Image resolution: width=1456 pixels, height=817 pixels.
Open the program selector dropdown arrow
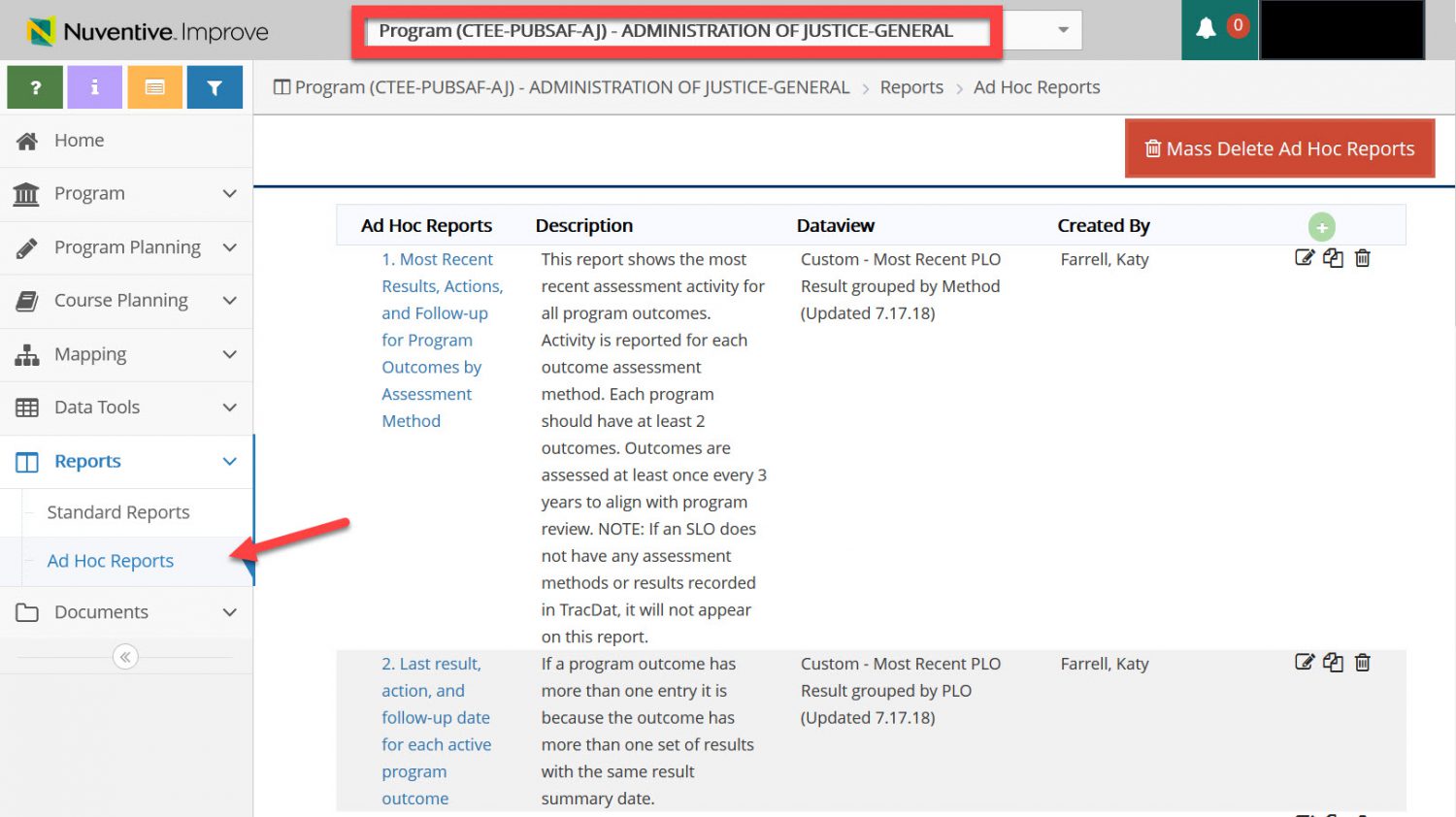(1063, 30)
